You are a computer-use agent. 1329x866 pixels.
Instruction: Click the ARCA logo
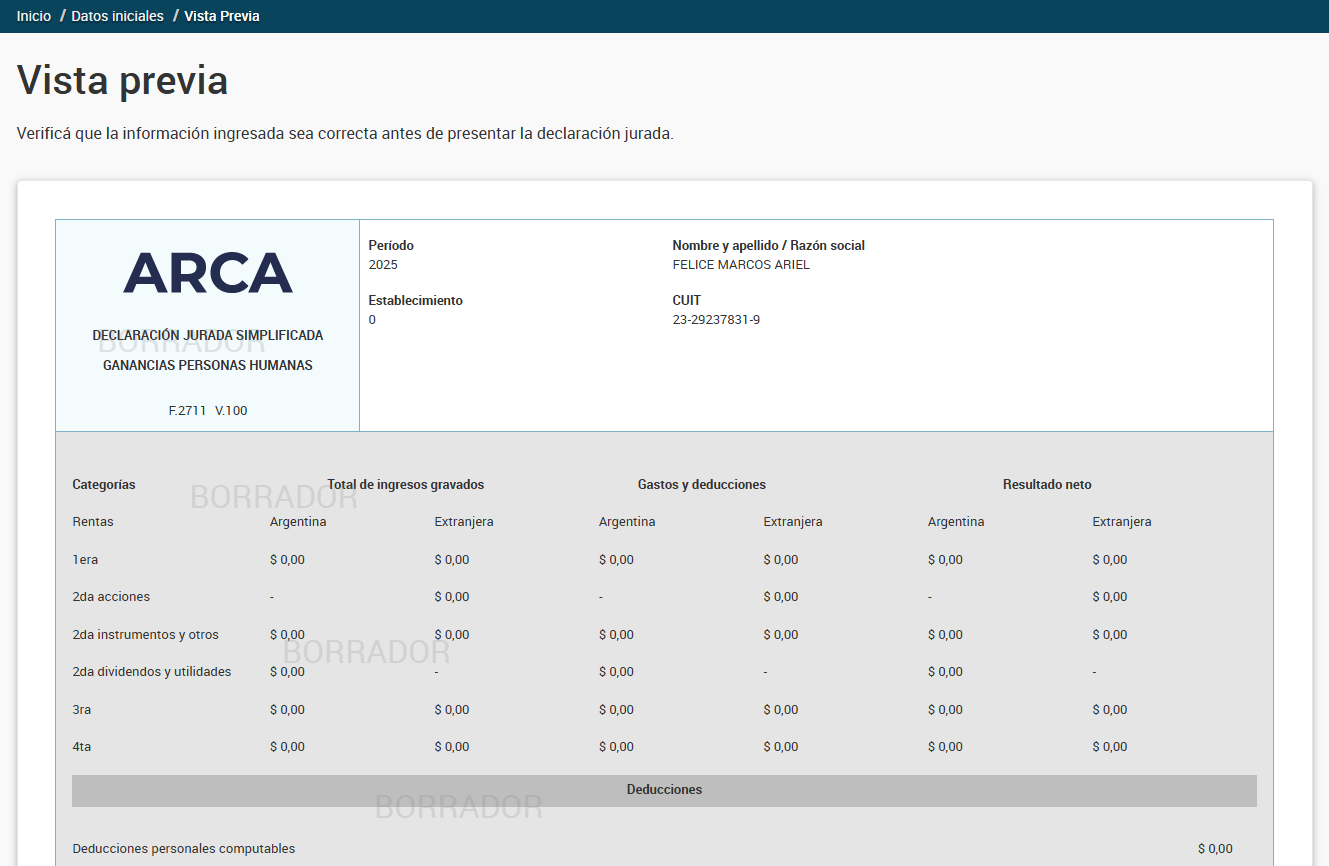click(208, 273)
